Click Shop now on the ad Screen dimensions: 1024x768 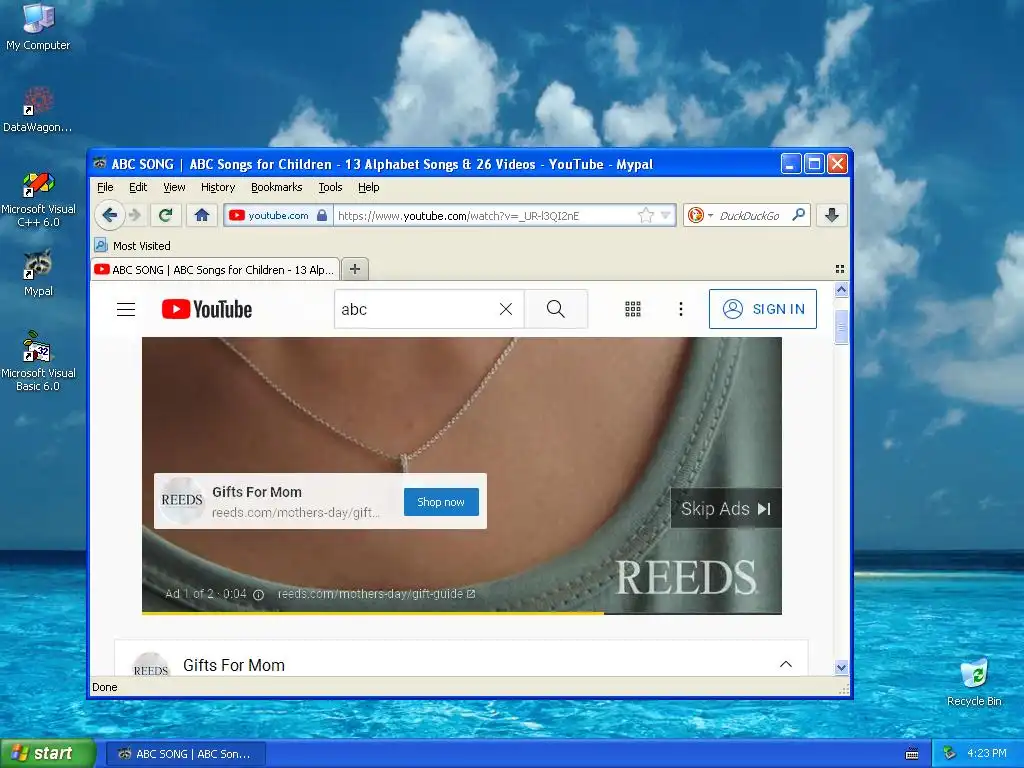[x=441, y=502]
